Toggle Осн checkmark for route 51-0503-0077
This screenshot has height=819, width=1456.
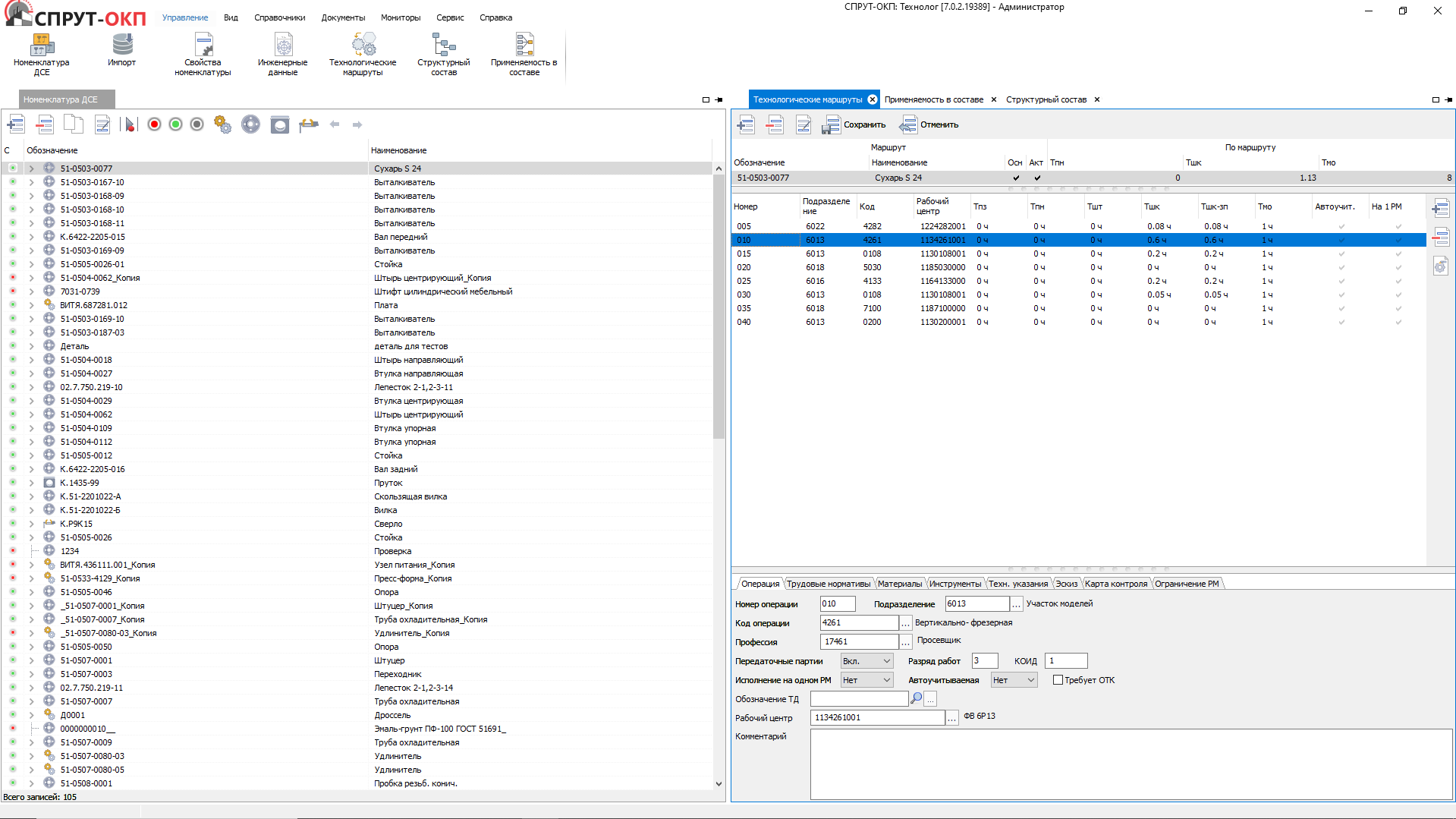pyautogui.click(x=1016, y=178)
